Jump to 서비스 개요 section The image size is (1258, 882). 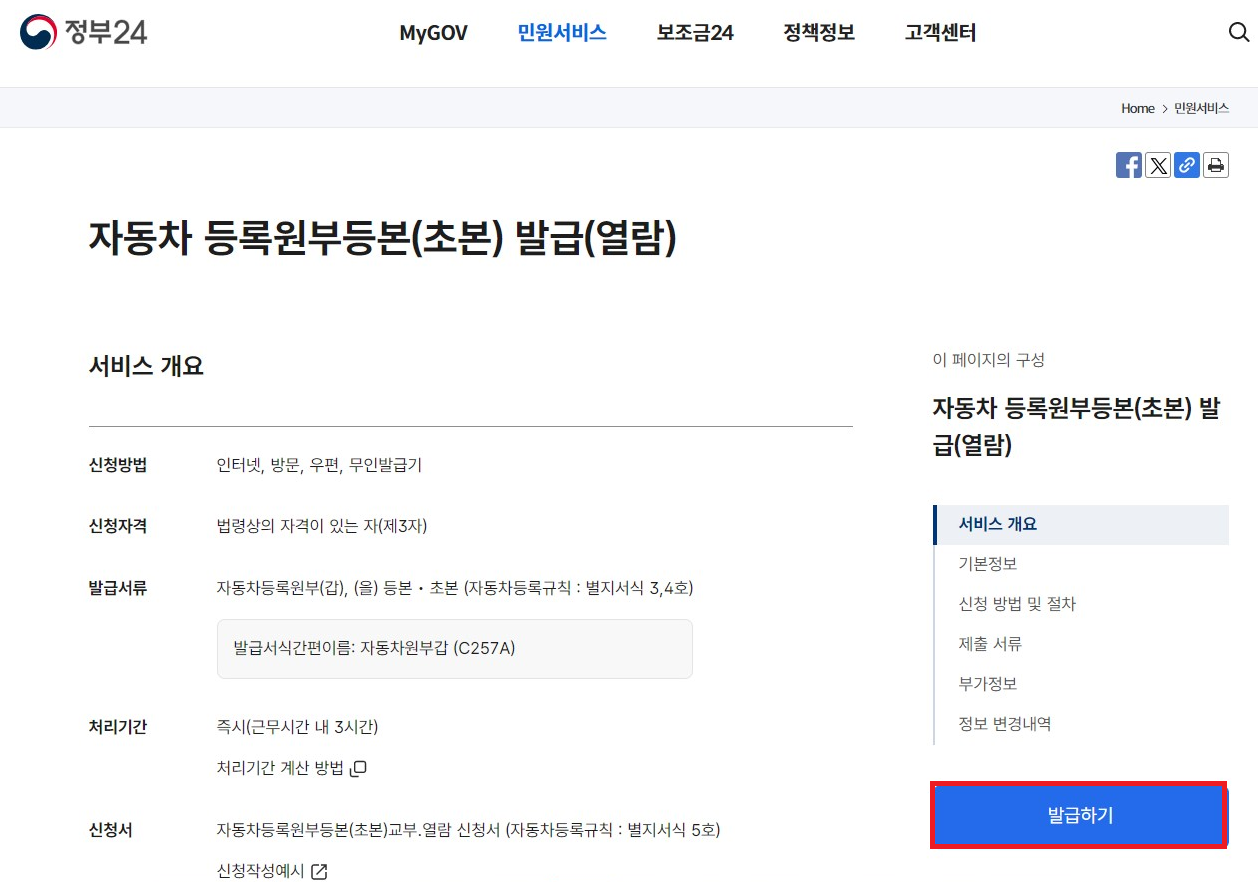coord(1081,524)
